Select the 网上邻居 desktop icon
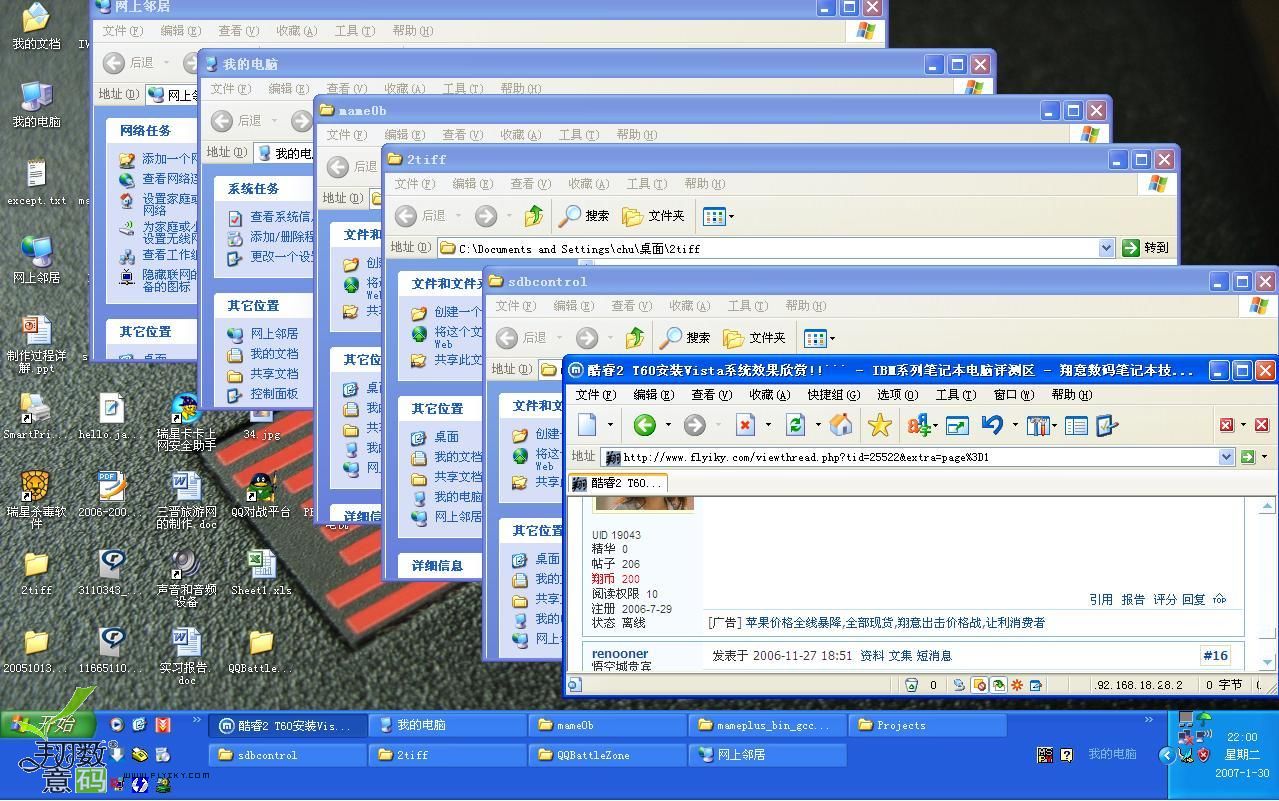The image size is (1279, 801). point(36,260)
